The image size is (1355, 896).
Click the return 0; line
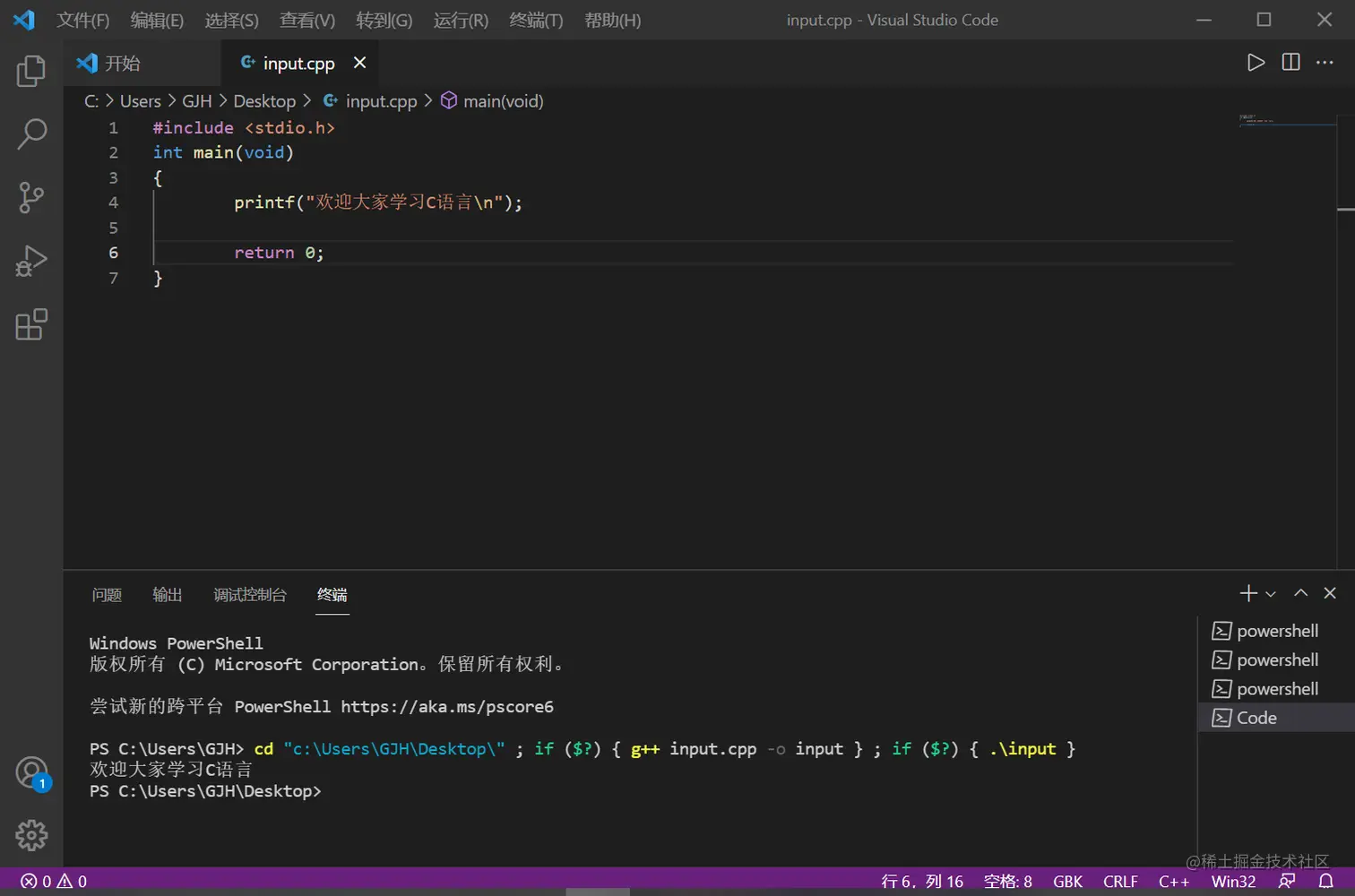(279, 253)
